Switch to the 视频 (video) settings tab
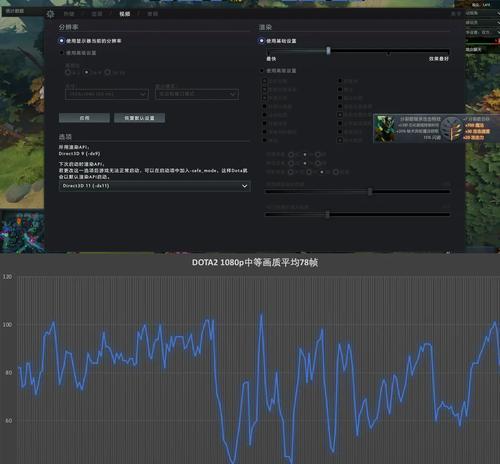500x464 pixels. (125, 14)
